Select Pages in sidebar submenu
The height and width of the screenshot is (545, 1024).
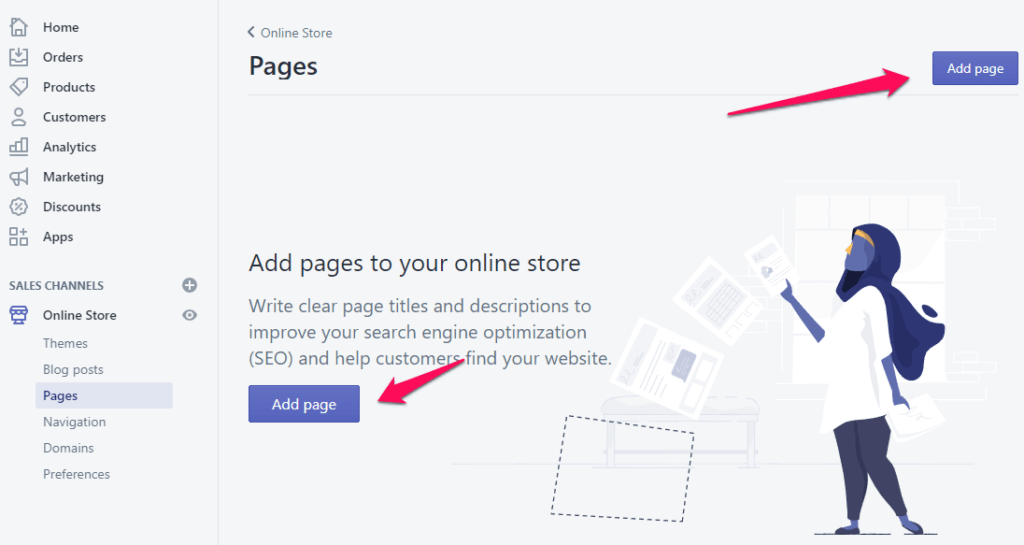pyautogui.click(x=60, y=396)
